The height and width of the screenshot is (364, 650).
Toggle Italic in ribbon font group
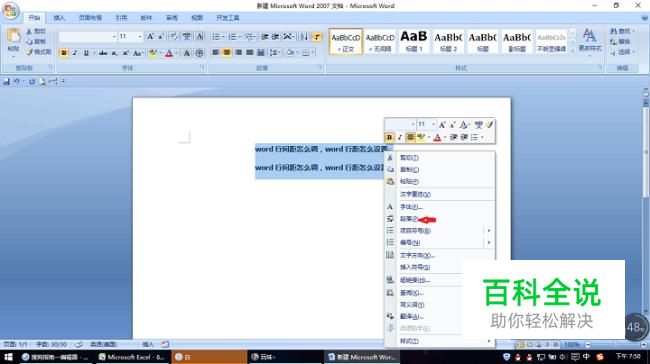tap(75, 53)
